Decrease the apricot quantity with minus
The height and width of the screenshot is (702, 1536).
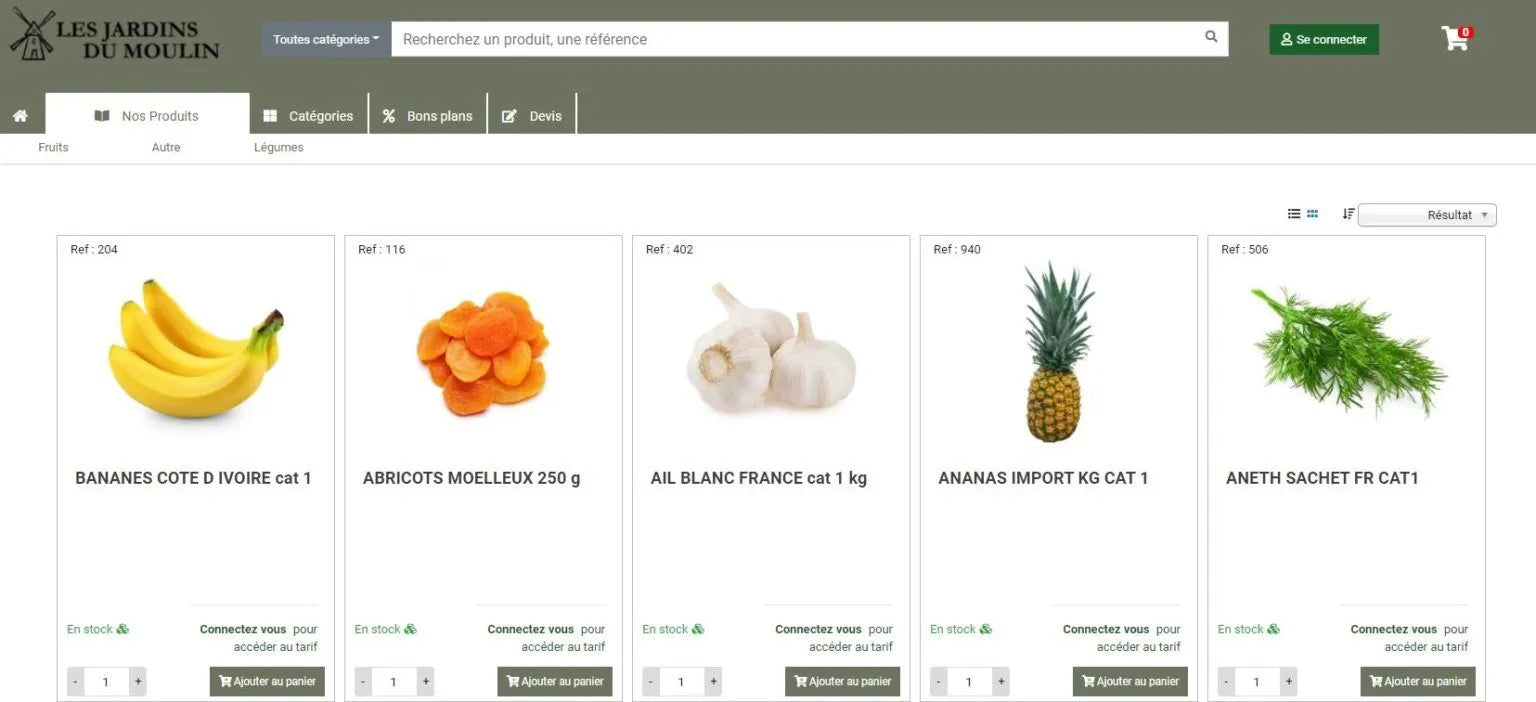(363, 682)
